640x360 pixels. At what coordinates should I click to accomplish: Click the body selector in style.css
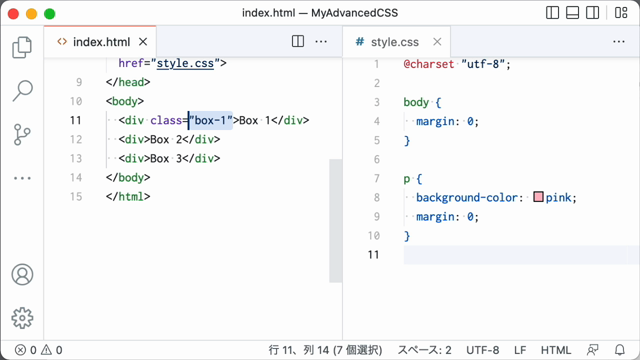416,102
